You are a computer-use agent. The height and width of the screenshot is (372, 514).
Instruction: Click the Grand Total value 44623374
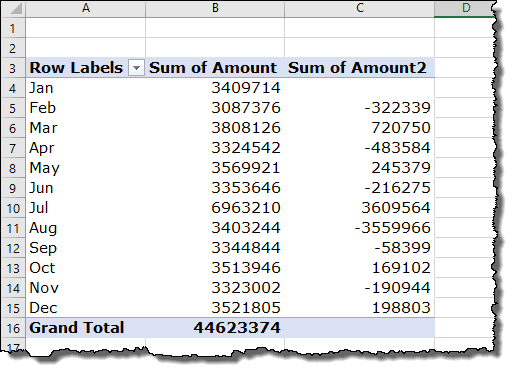[x=215, y=328]
